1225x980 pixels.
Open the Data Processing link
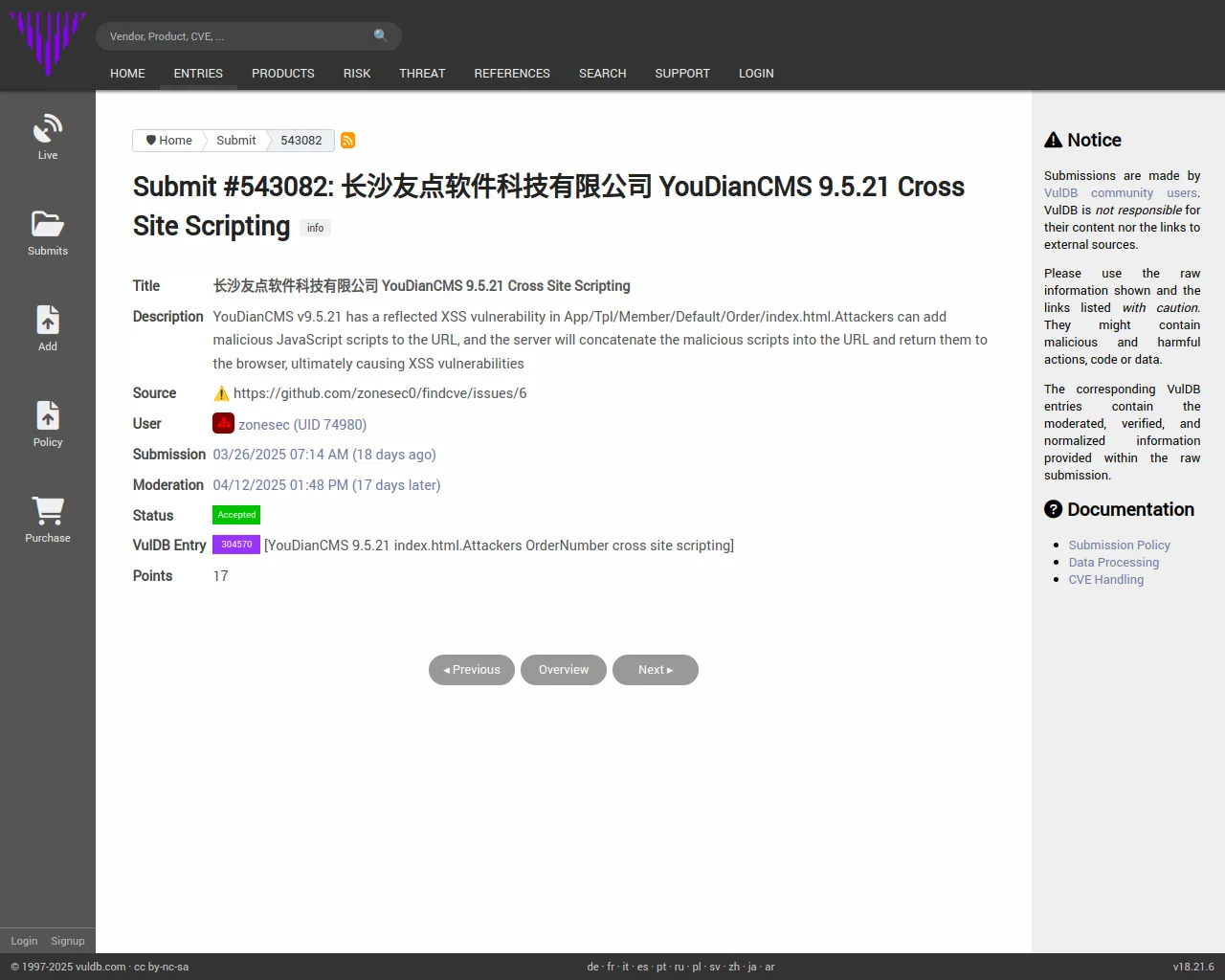point(1114,563)
